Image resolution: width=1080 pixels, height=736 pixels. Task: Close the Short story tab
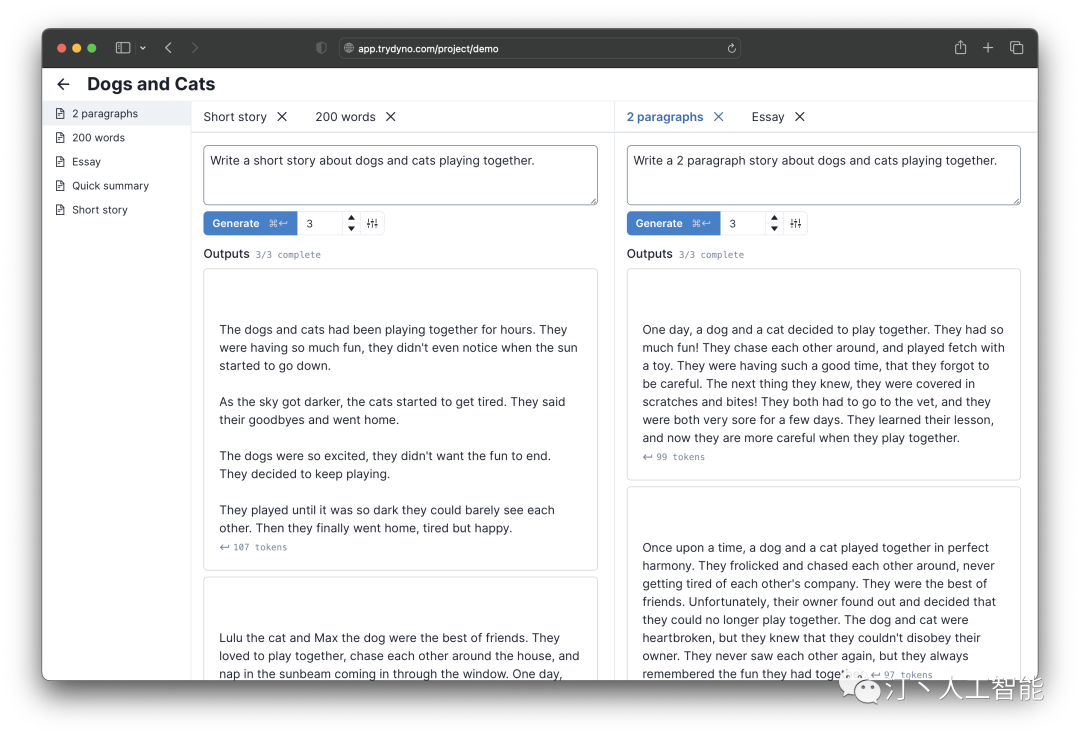coord(282,117)
